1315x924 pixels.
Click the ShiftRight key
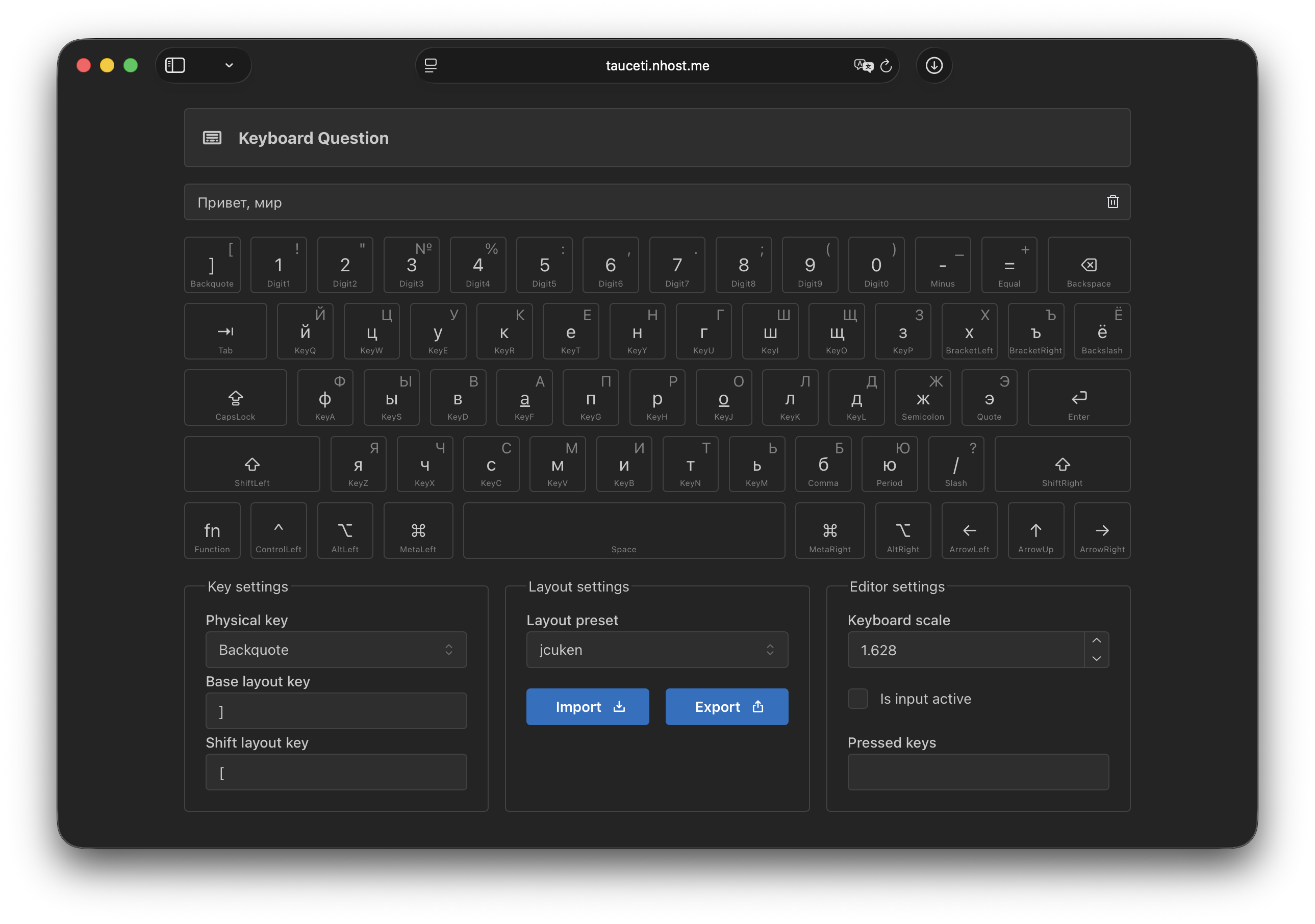click(1062, 464)
